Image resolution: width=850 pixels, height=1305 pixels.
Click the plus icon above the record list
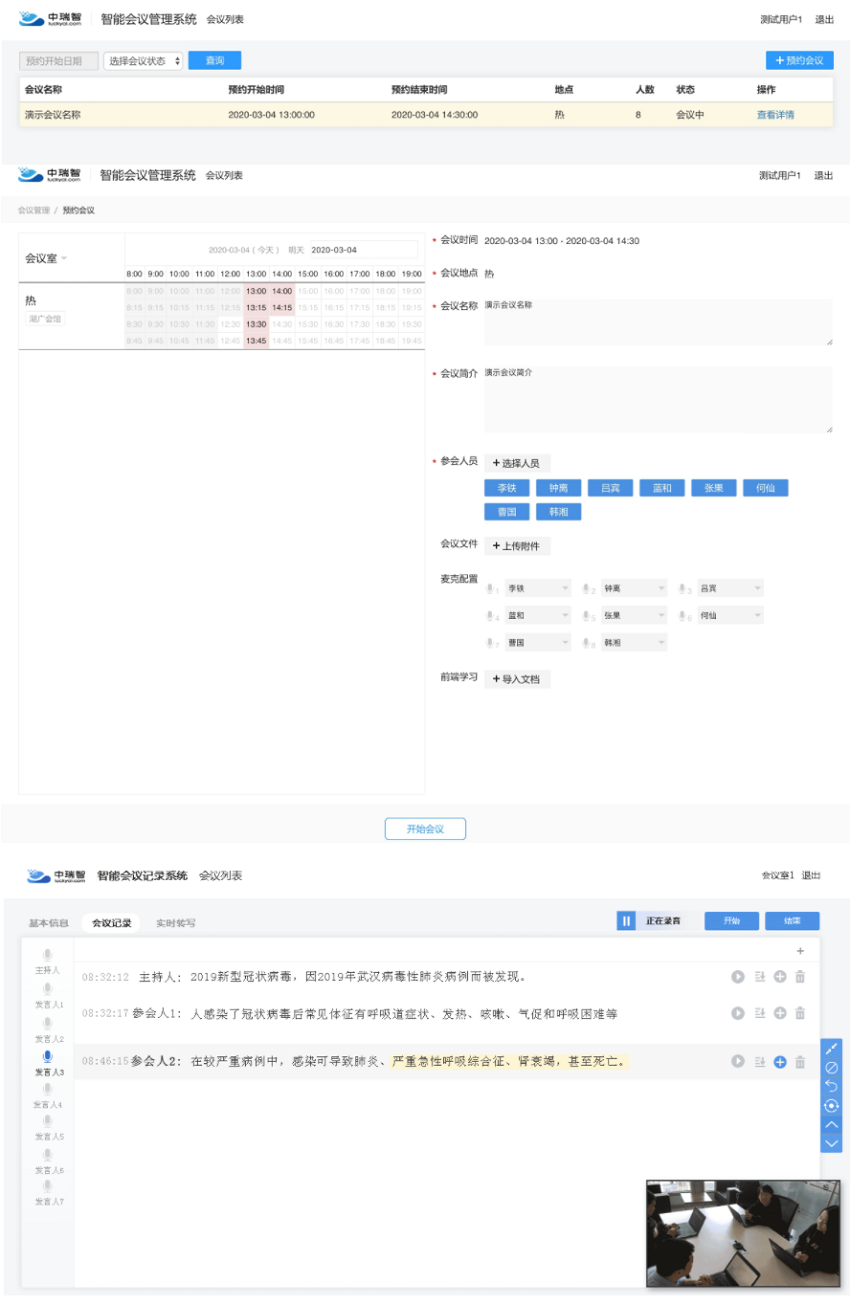point(800,950)
